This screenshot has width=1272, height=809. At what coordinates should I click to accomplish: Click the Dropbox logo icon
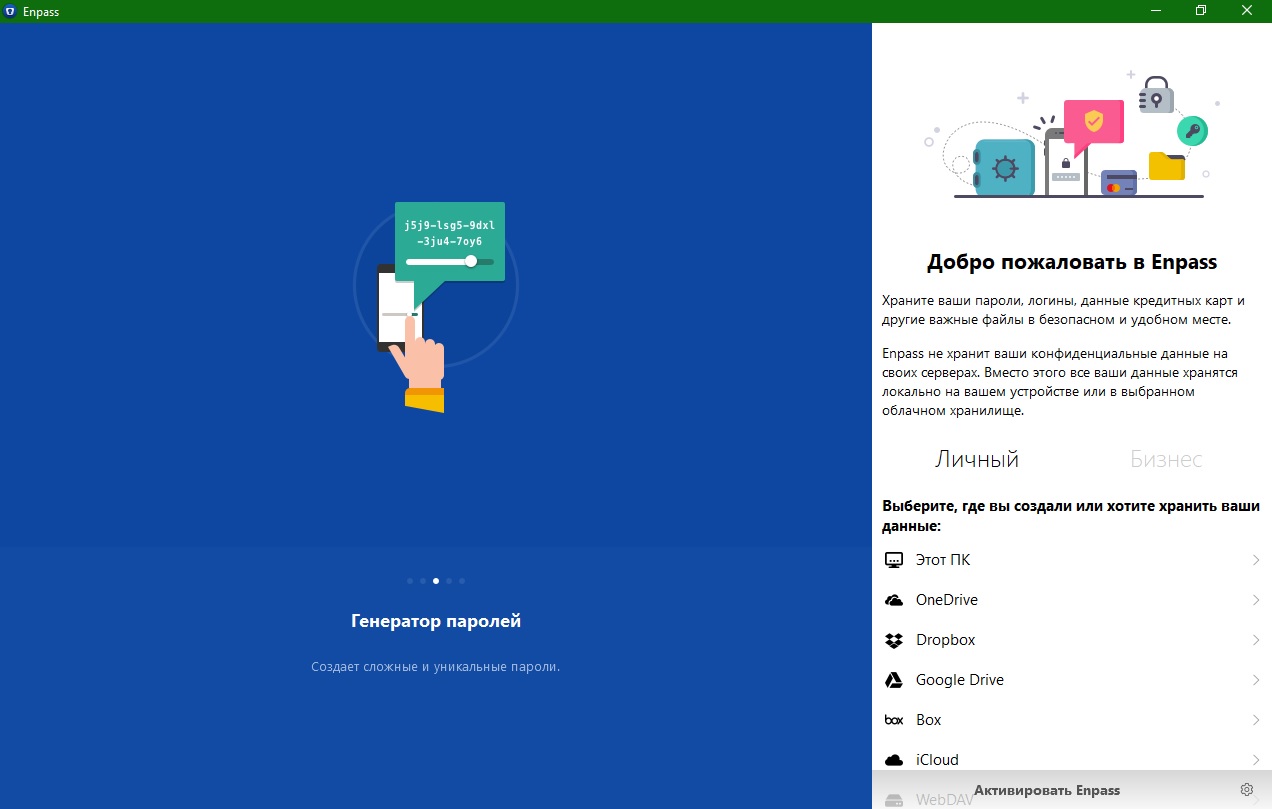(894, 640)
